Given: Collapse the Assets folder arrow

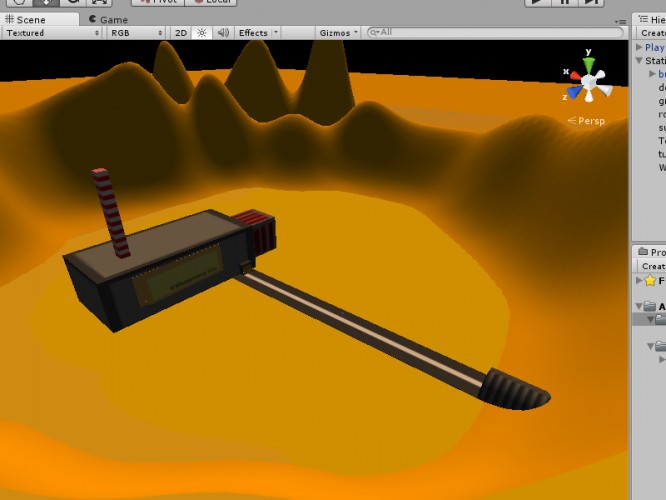Looking at the screenshot, I should click(x=639, y=306).
